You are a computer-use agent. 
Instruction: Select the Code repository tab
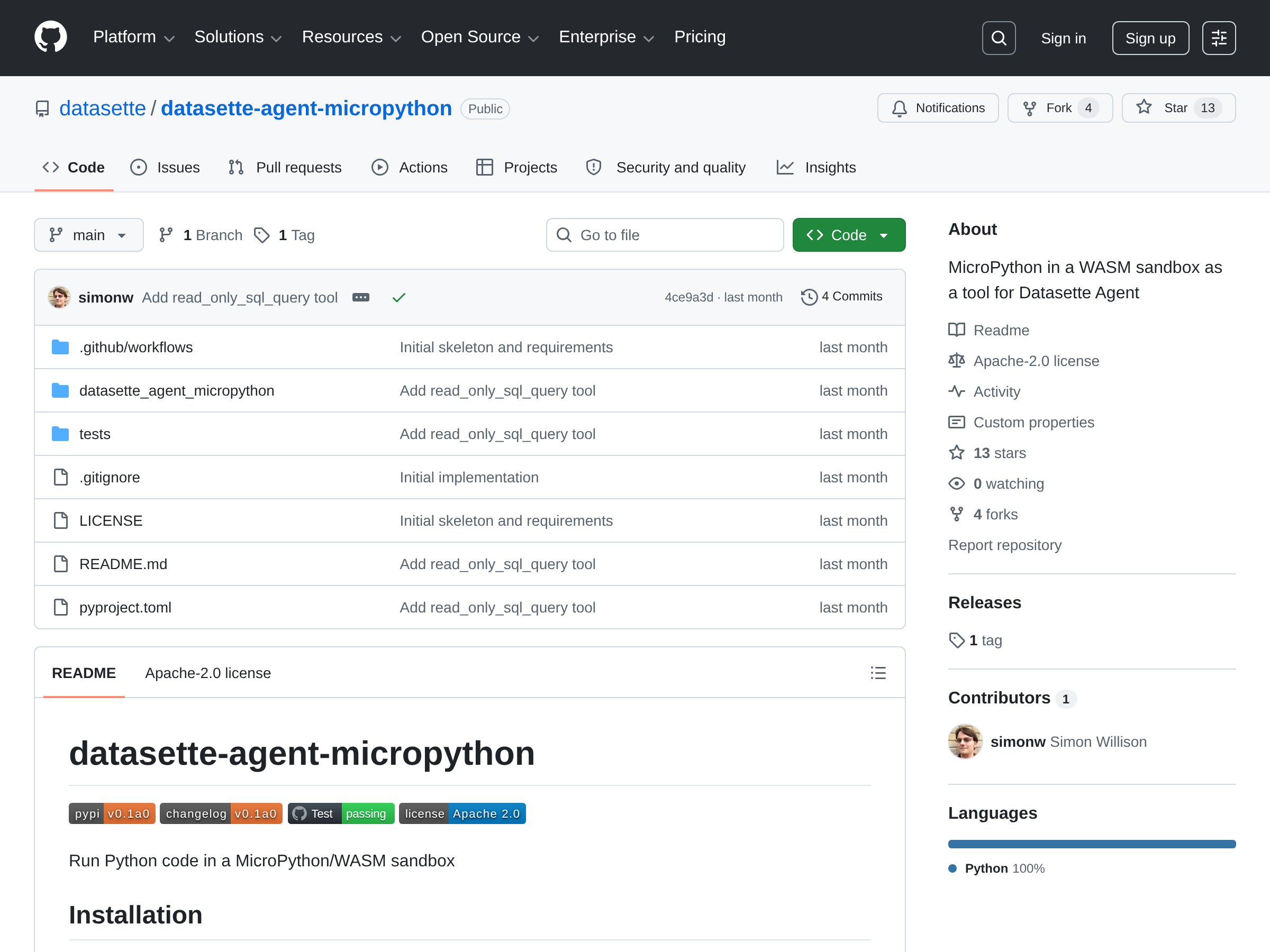pyautogui.click(x=74, y=168)
